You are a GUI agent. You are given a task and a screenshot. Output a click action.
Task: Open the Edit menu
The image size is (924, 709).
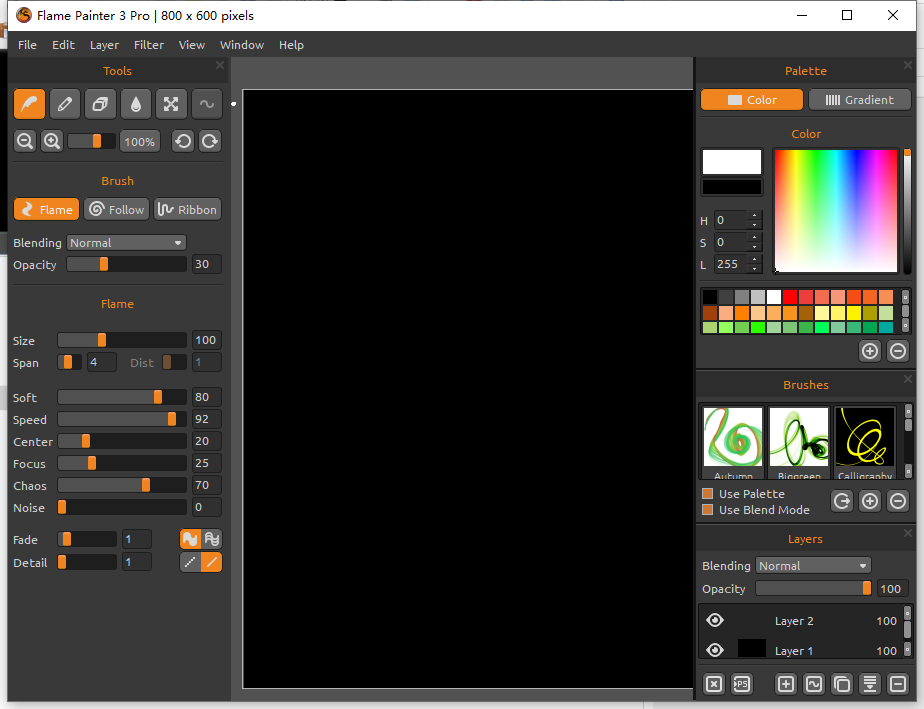[x=63, y=45]
